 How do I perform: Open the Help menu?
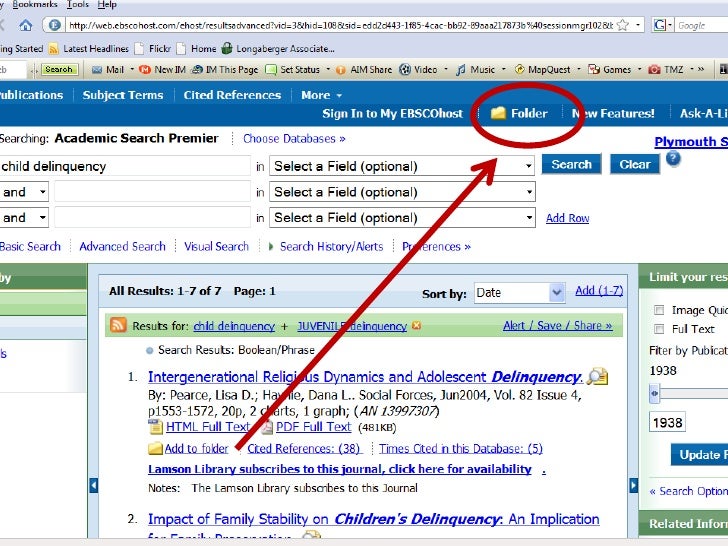pyautogui.click(x=107, y=5)
